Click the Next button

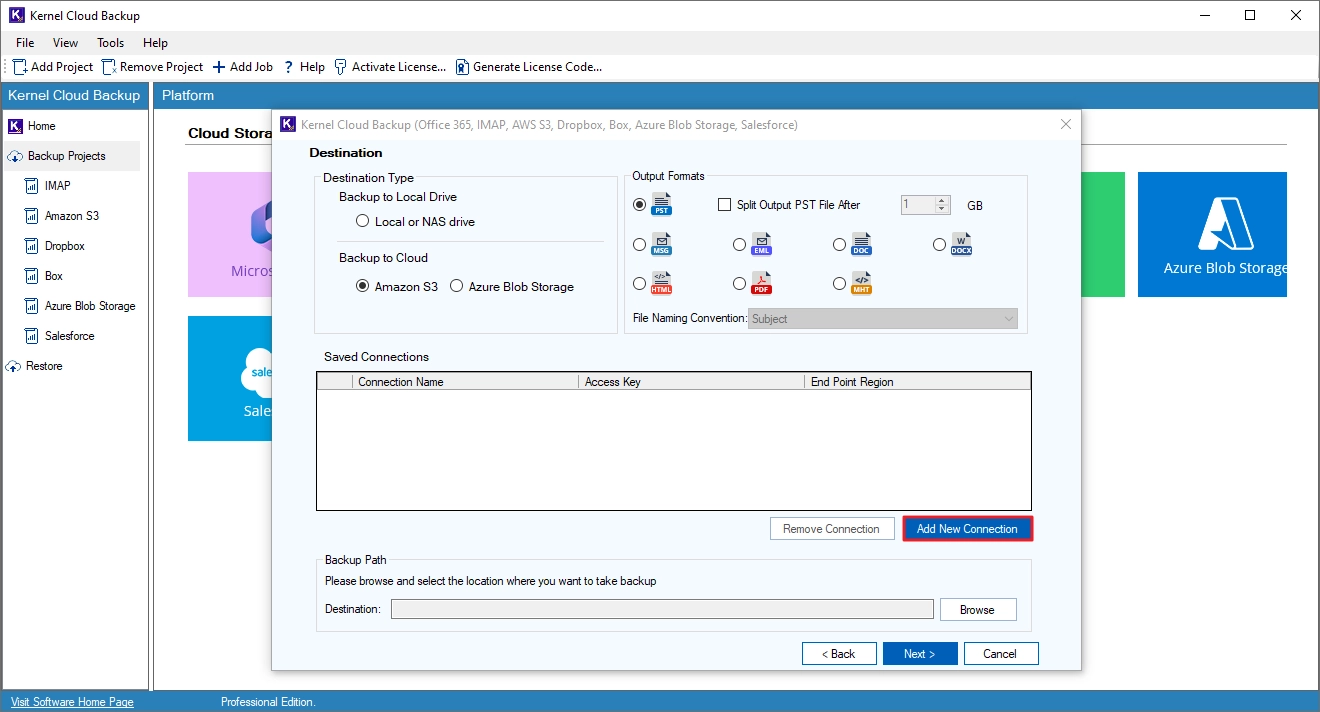tap(920, 654)
